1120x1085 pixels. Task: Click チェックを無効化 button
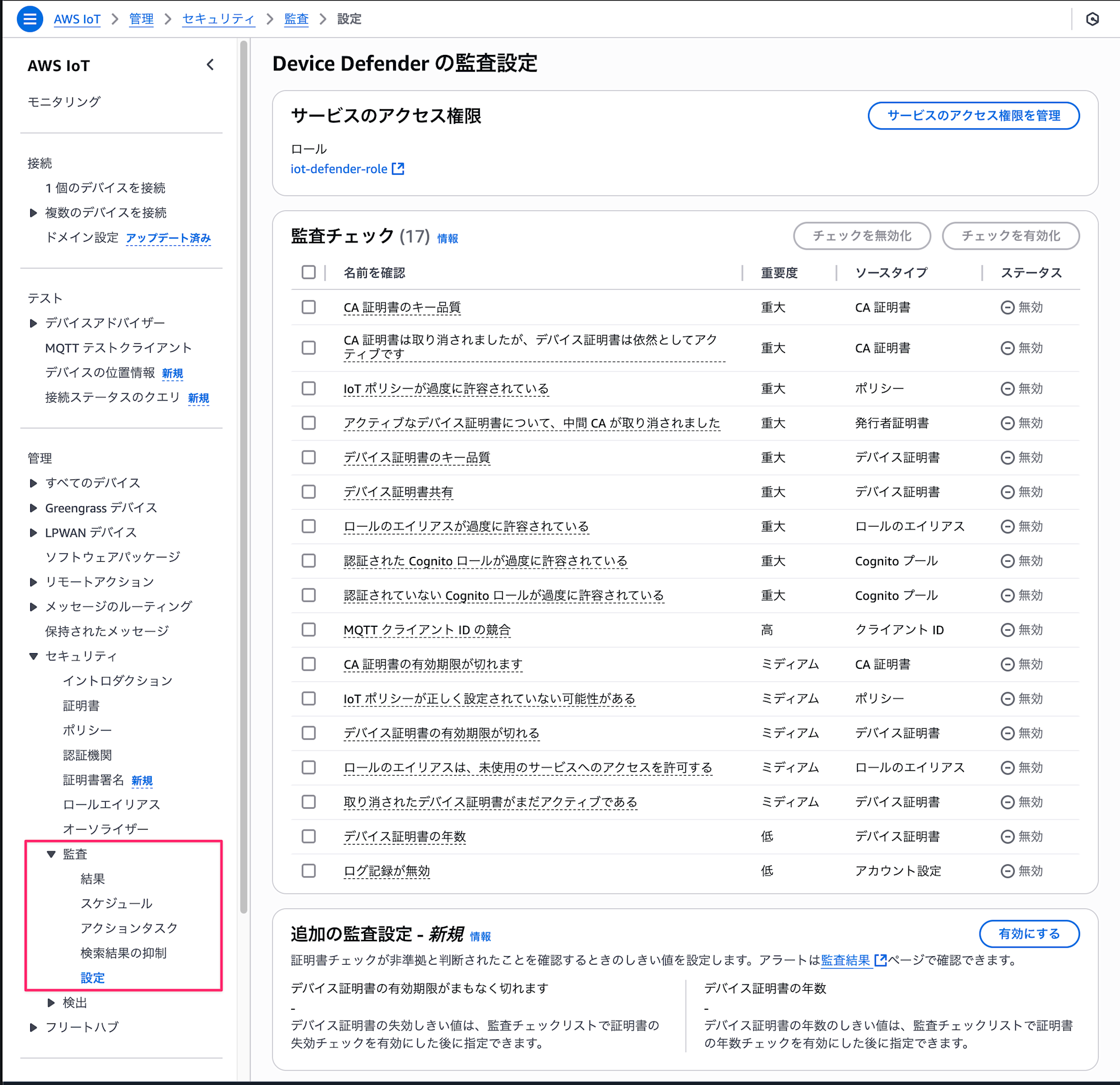[862, 235]
